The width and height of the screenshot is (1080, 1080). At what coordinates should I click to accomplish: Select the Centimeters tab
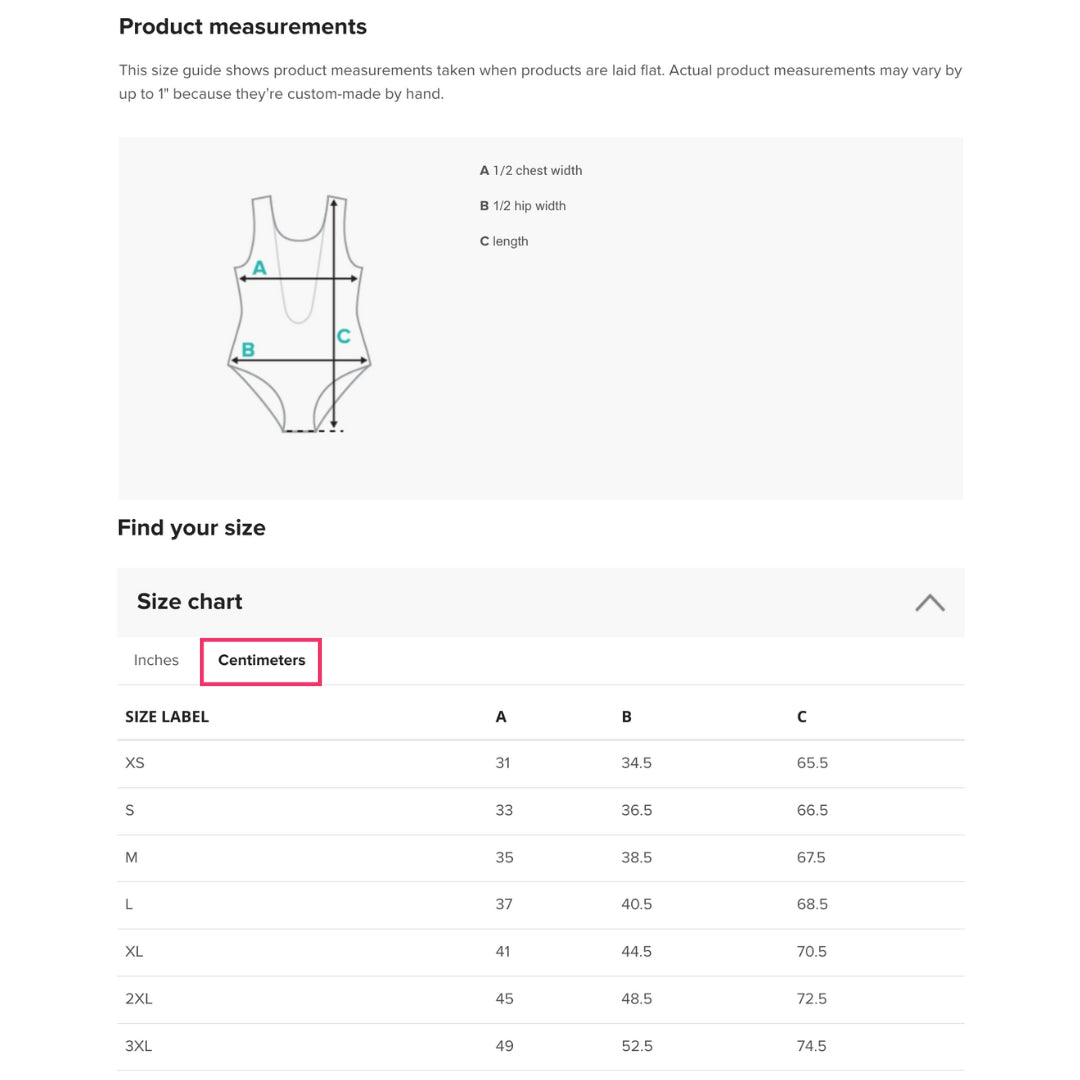[x=261, y=660]
